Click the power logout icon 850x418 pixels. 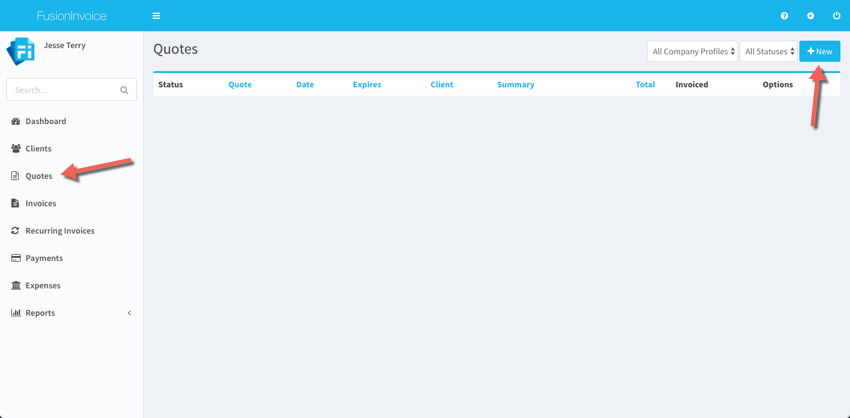[x=836, y=16]
